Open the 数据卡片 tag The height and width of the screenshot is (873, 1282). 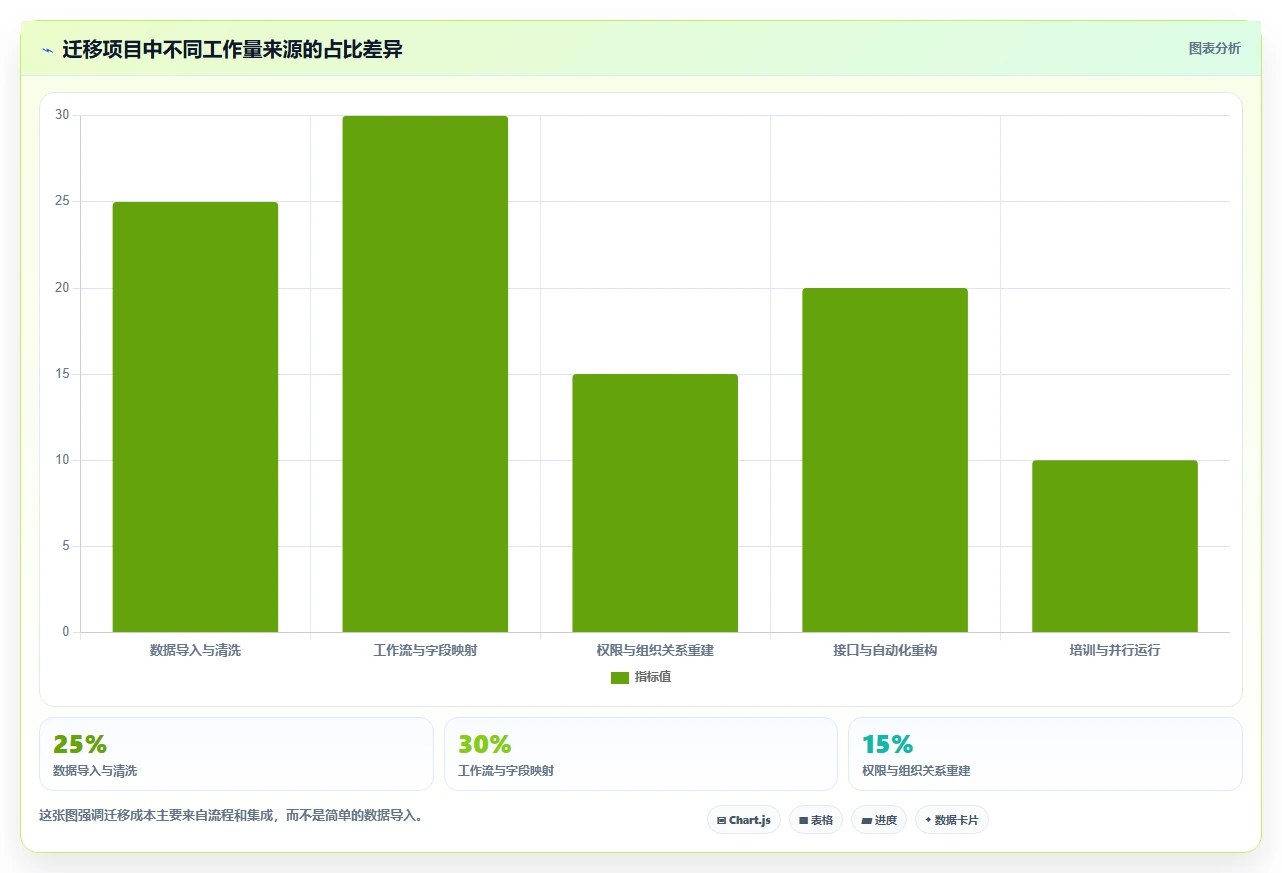952,820
